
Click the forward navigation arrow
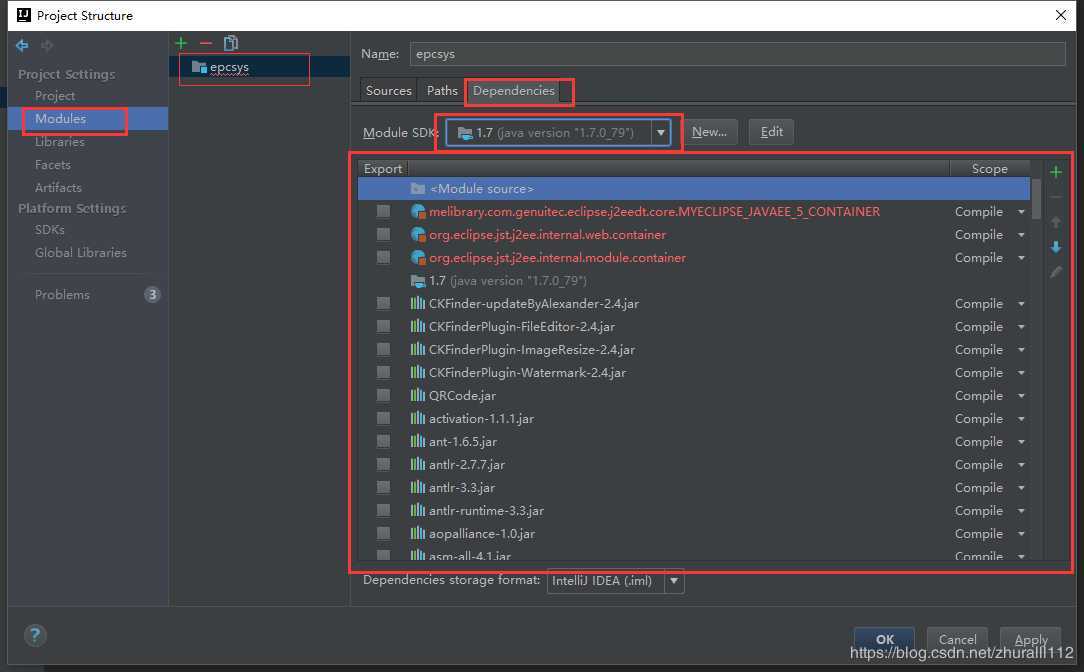click(47, 46)
